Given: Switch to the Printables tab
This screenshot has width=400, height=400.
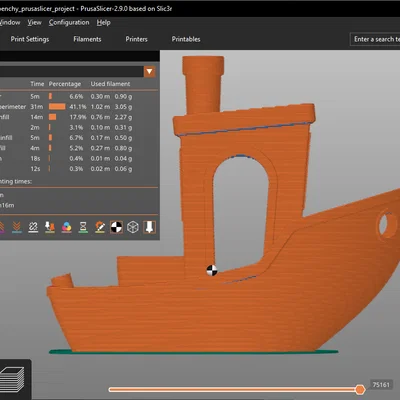Looking at the screenshot, I should pos(186,39).
